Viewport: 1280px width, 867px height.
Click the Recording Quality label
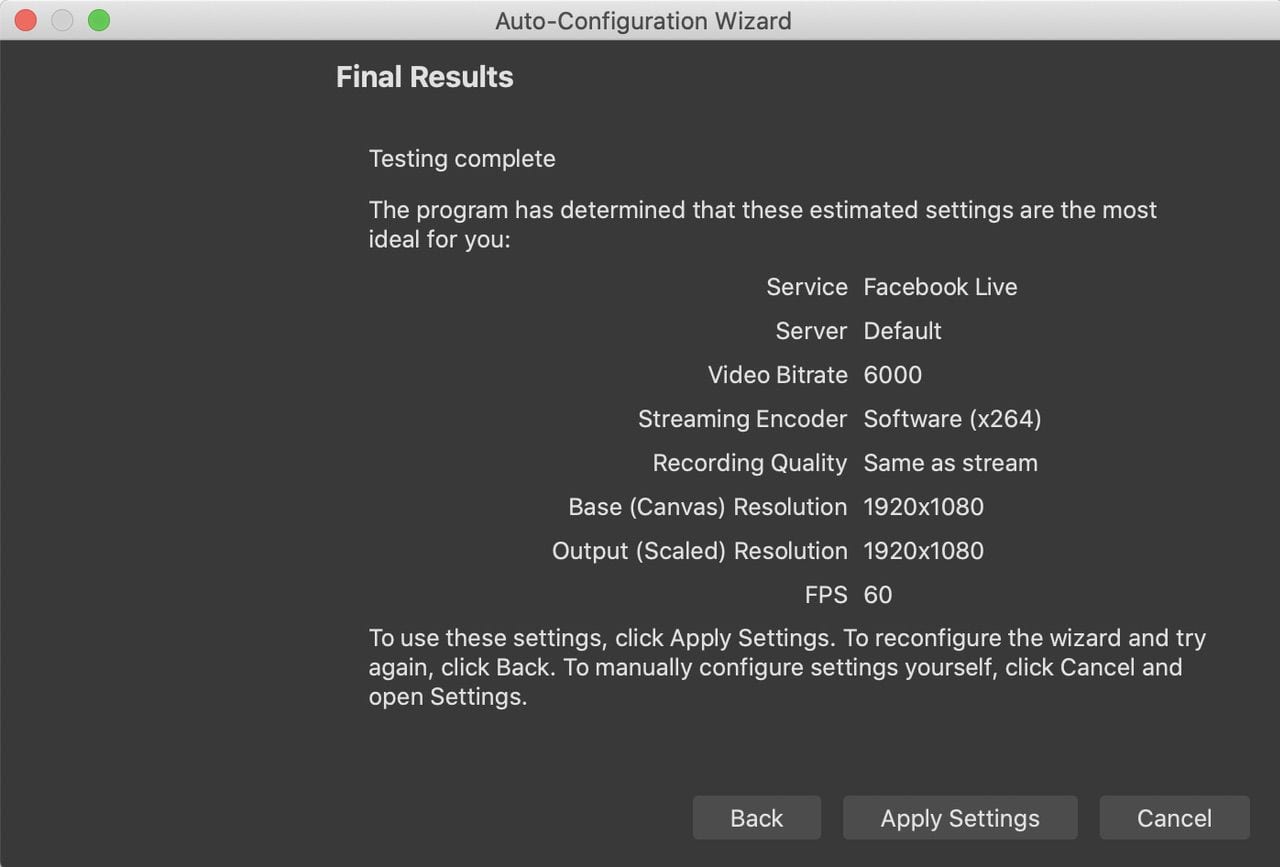click(749, 463)
